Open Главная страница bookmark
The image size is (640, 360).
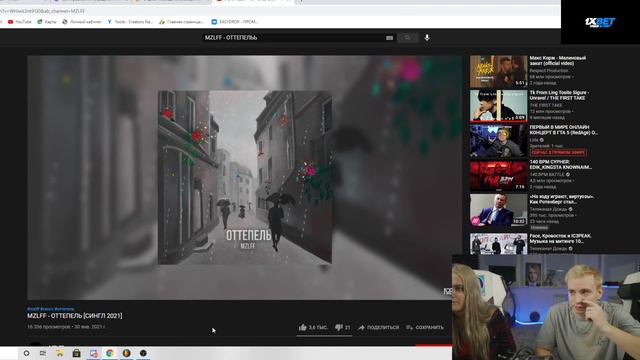[x=181, y=22]
